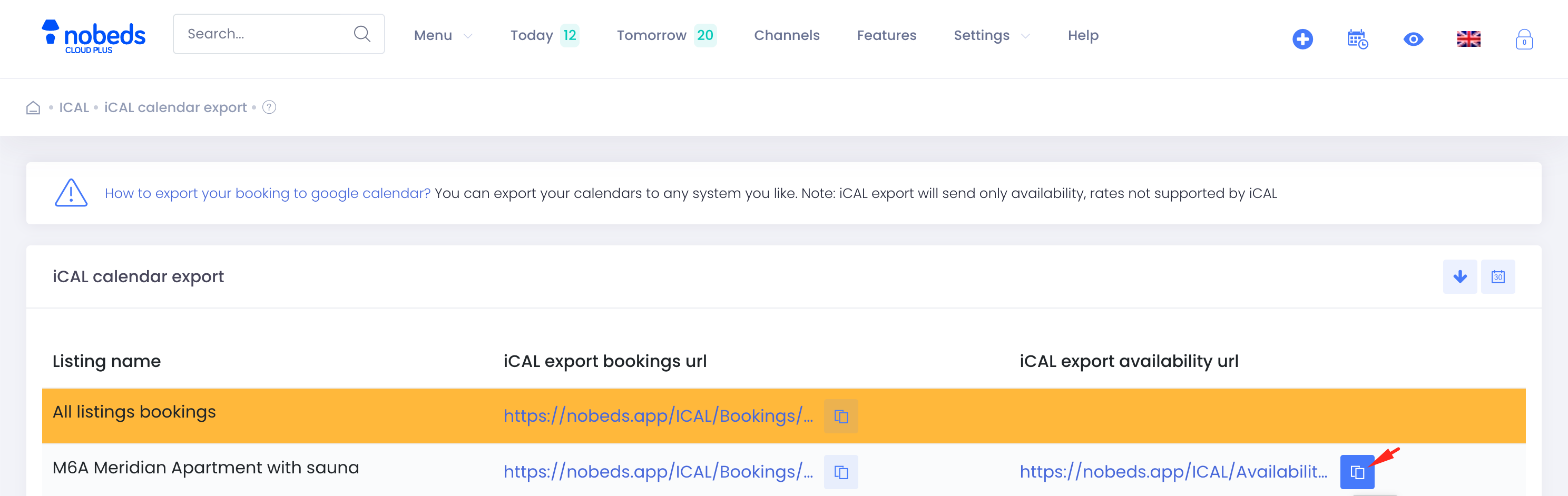Open the All listings bookings URL link
The width and height of the screenshot is (1568, 496).
coord(658,416)
